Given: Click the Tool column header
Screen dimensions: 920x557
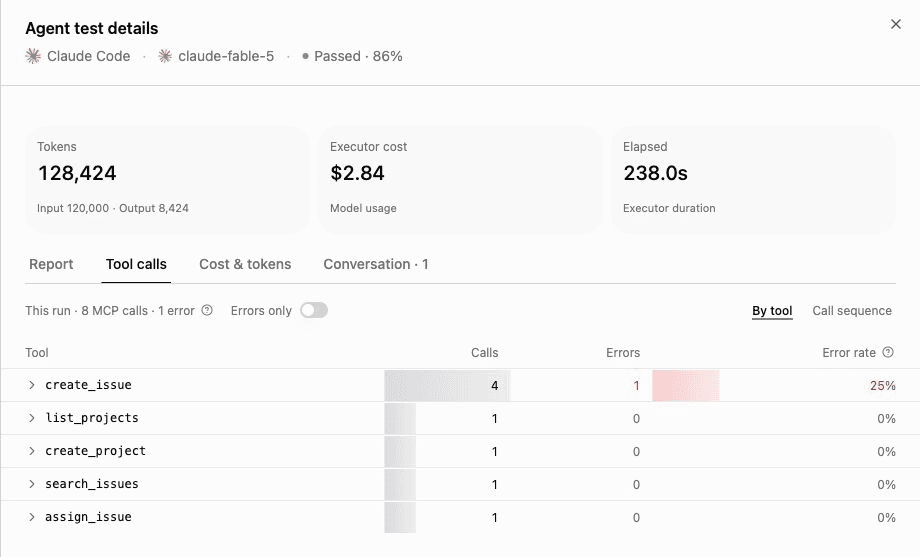Looking at the screenshot, I should click(x=37, y=353).
